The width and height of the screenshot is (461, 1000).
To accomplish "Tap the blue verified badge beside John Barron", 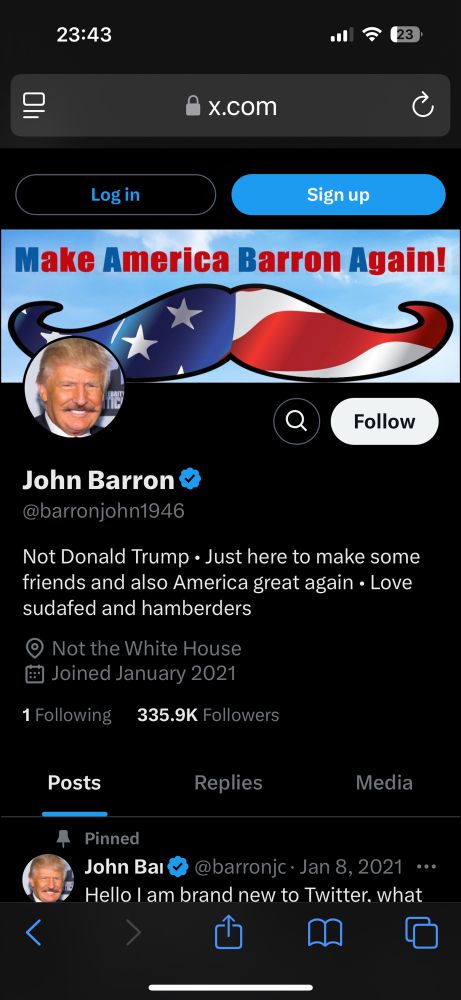I will point(190,479).
